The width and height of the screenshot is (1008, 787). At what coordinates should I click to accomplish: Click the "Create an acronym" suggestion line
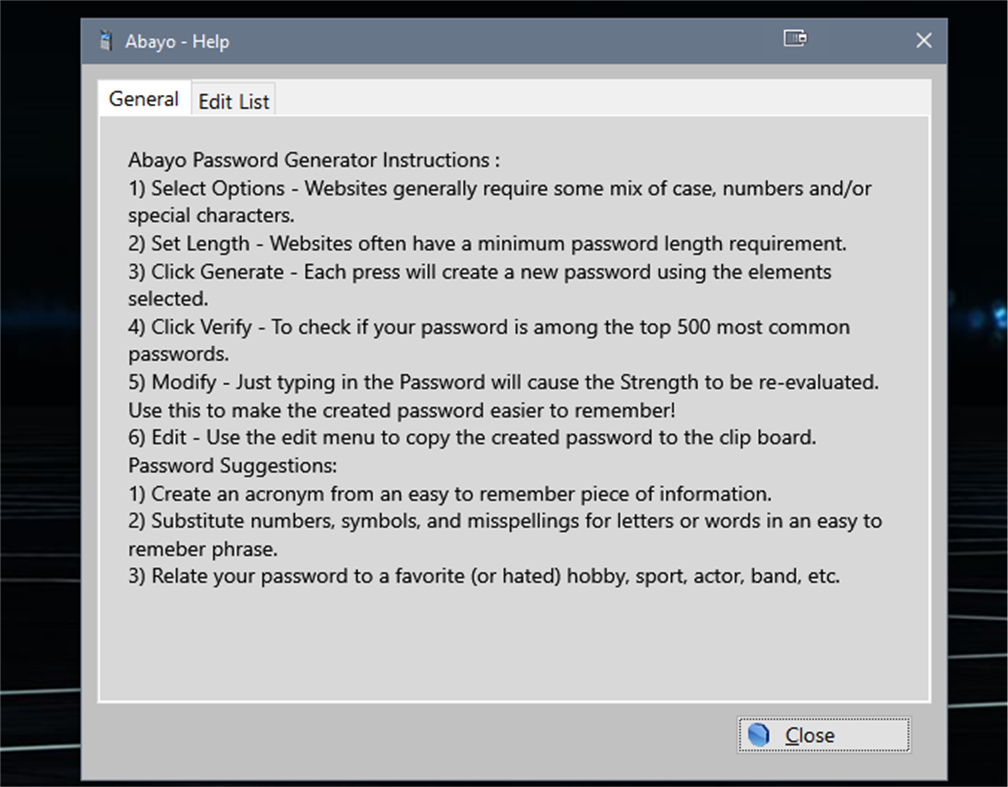click(x=450, y=493)
